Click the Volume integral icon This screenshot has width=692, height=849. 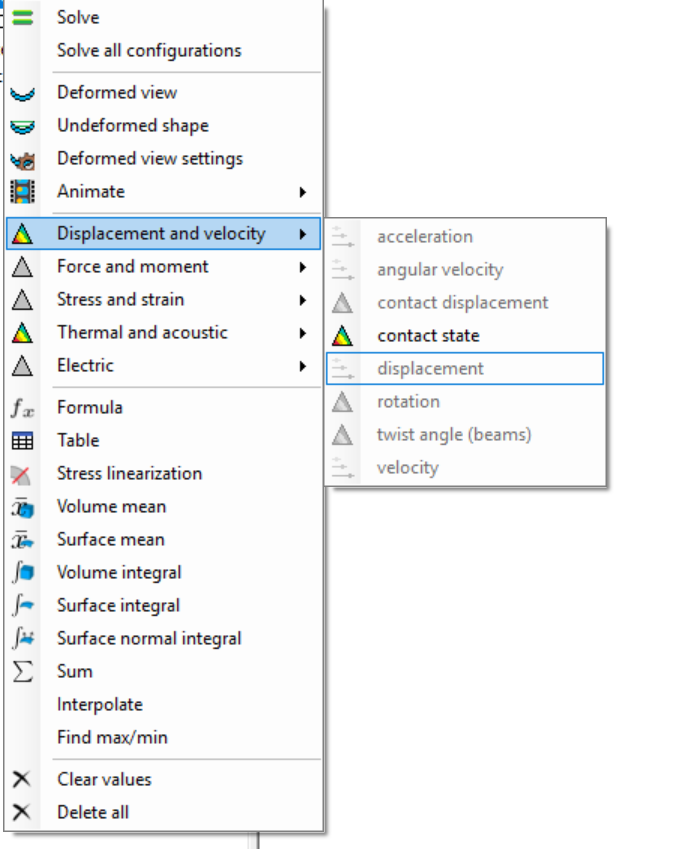(22, 573)
